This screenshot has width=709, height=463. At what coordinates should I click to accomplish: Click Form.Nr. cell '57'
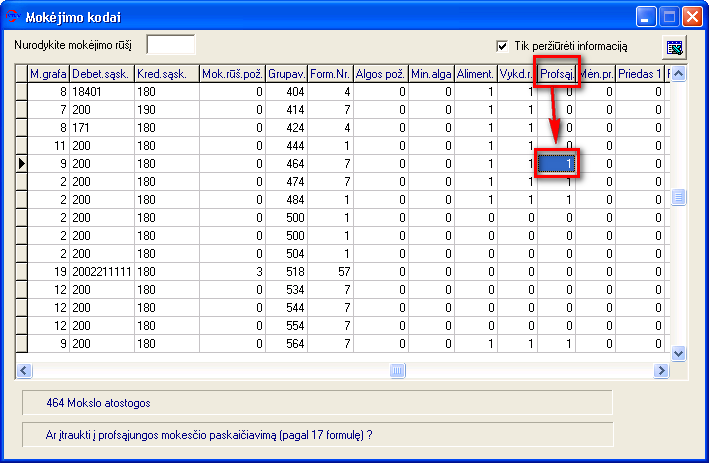[x=331, y=272]
